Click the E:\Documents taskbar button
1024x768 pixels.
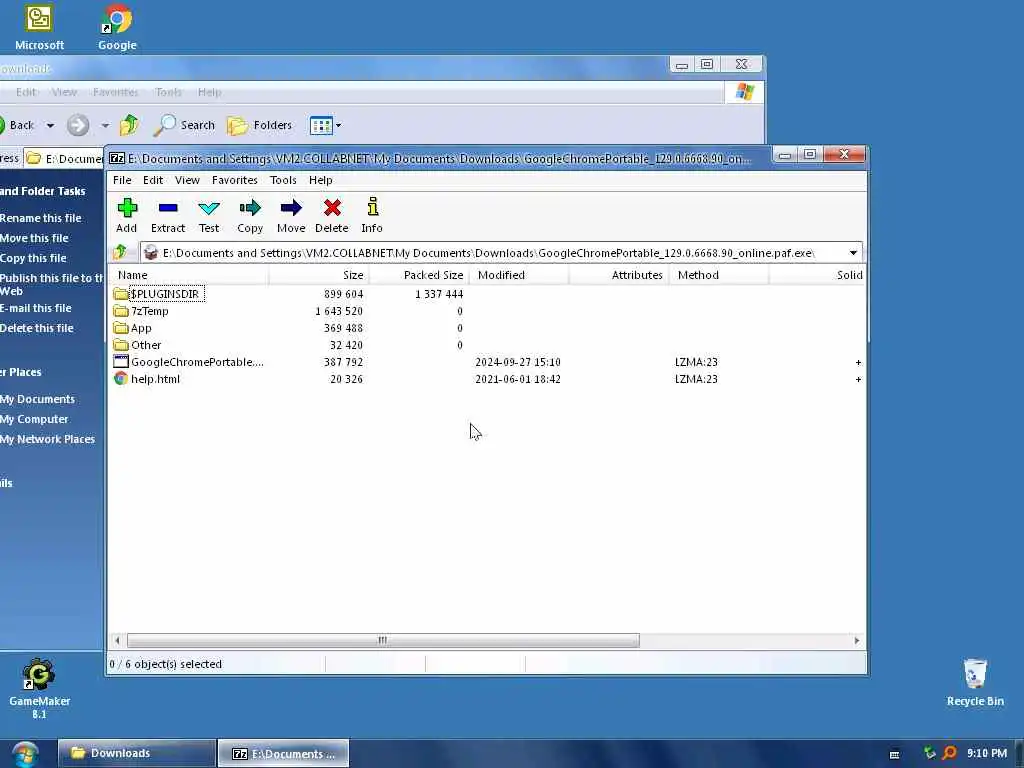click(283, 754)
